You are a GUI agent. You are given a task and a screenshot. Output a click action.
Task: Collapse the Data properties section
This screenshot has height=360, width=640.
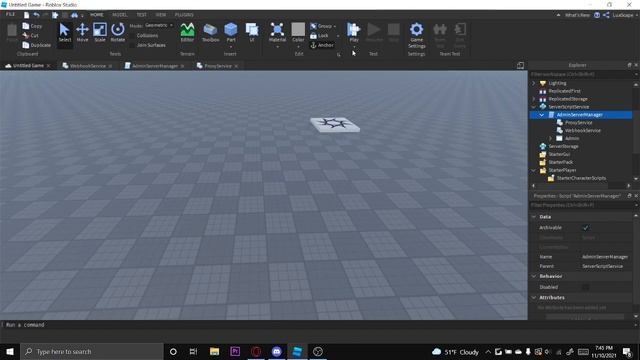click(x=534, y=217)
